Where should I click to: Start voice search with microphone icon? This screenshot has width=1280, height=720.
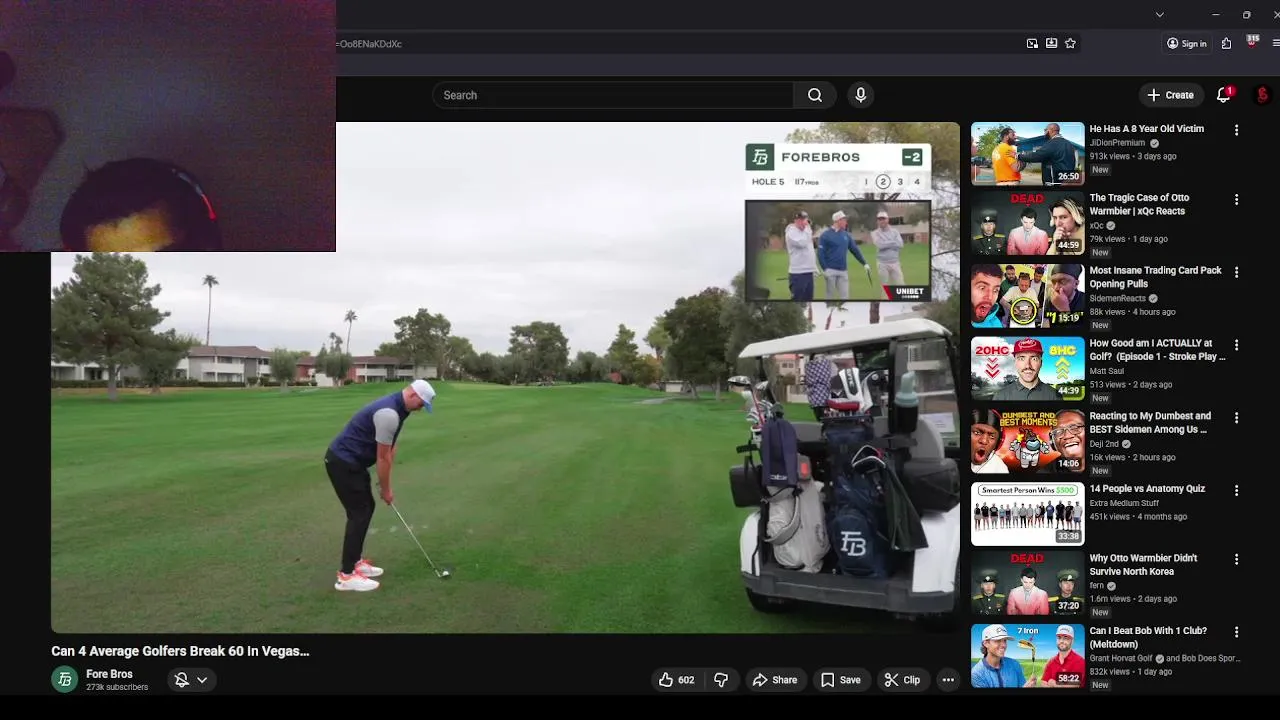pyautogui.click(x=860, y=95)
